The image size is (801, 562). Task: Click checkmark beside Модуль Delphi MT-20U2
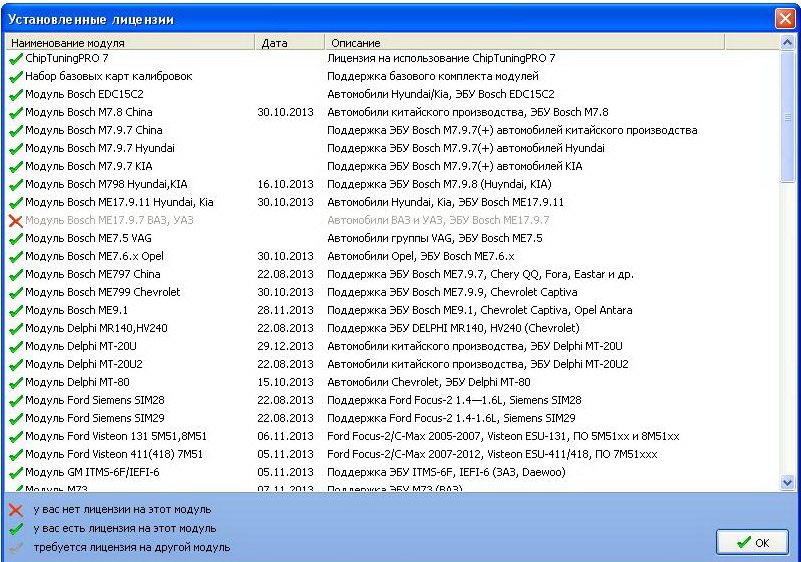[16, 365]
